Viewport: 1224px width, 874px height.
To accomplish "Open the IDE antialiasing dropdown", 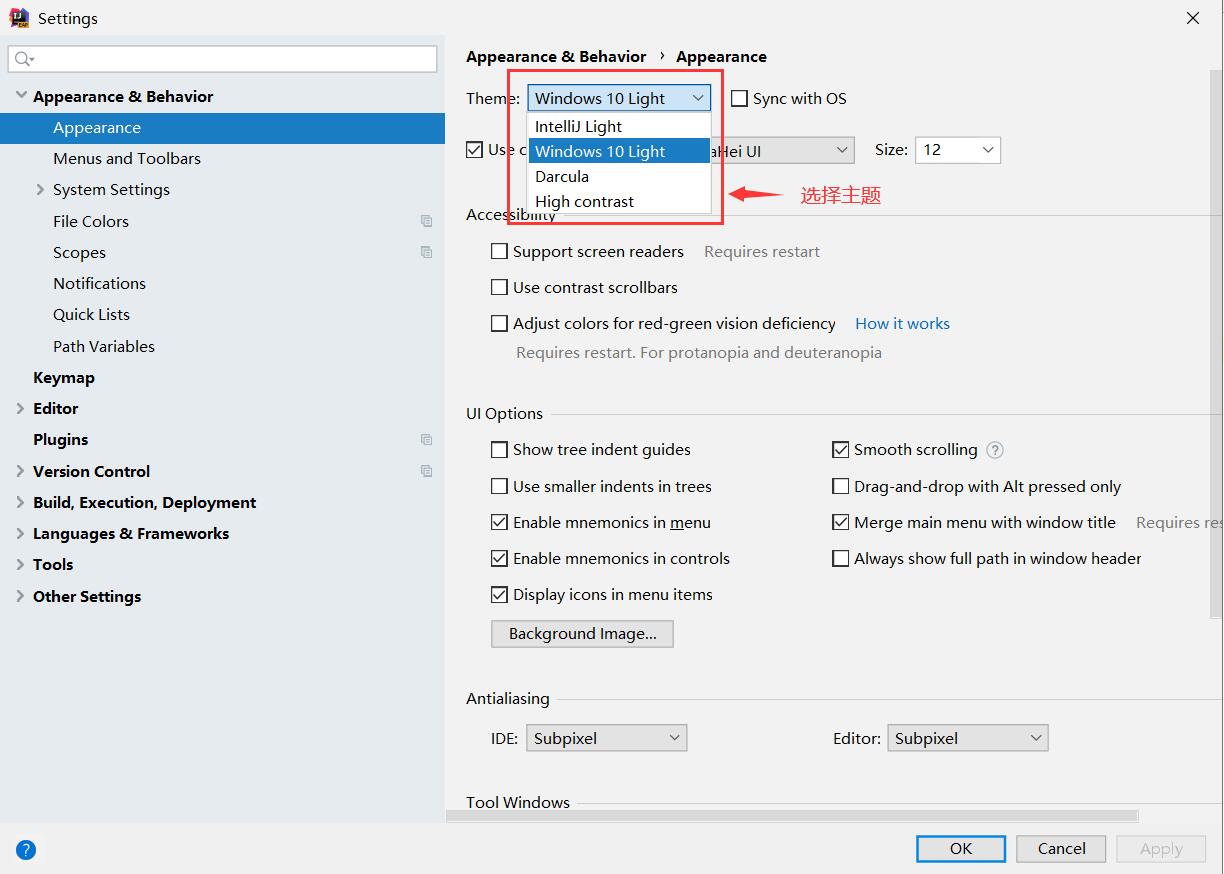I will pyautogui.click(x=606, y=738).
